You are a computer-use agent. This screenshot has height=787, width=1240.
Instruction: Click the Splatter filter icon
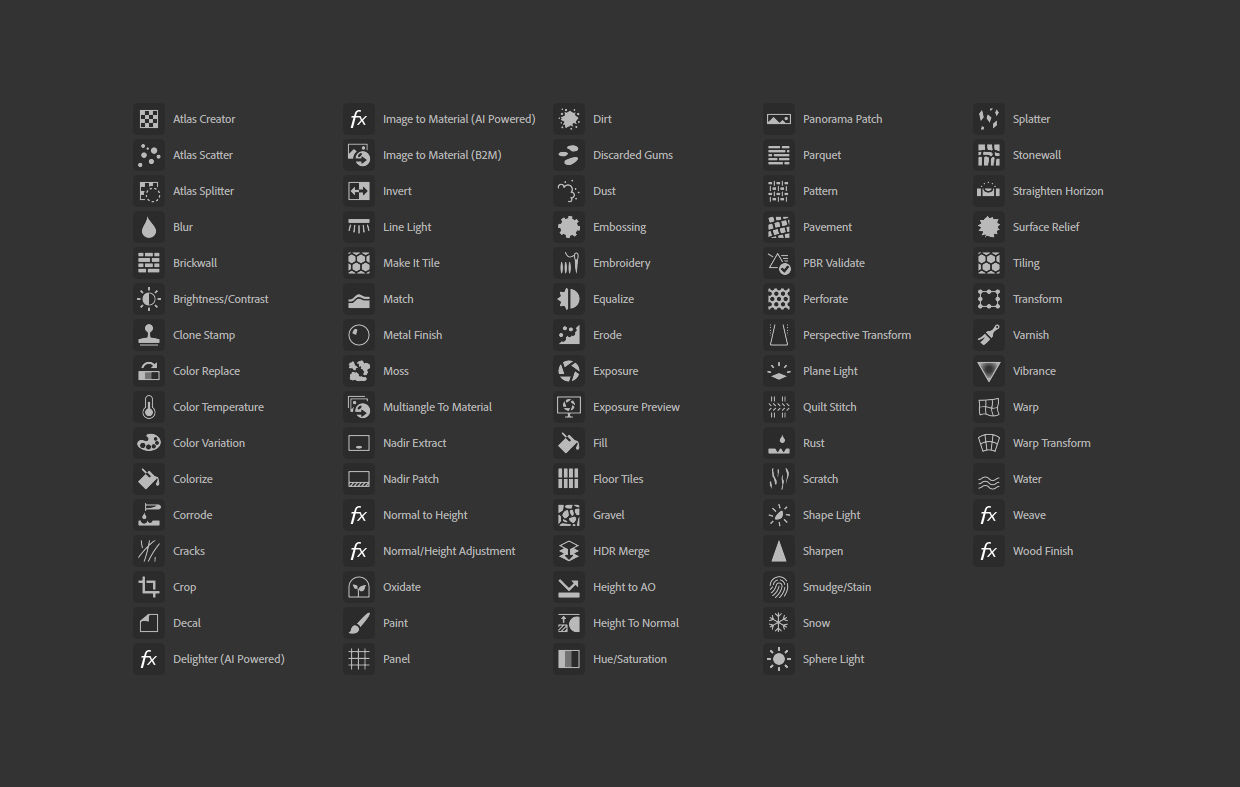coord(989,119)
